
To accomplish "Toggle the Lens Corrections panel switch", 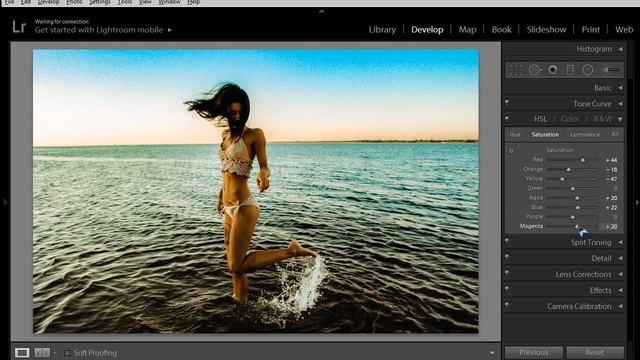I will (x=507, y=273).
